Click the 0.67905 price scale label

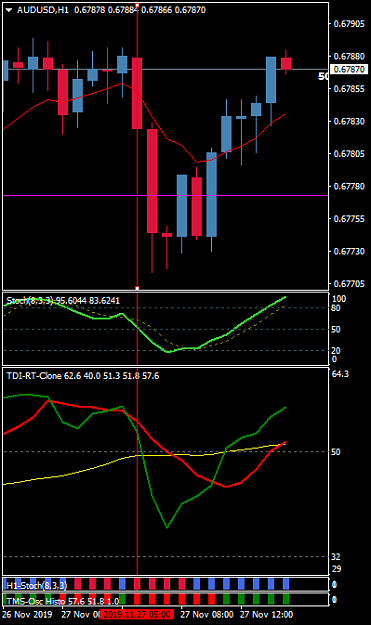[x=349, y=24]
